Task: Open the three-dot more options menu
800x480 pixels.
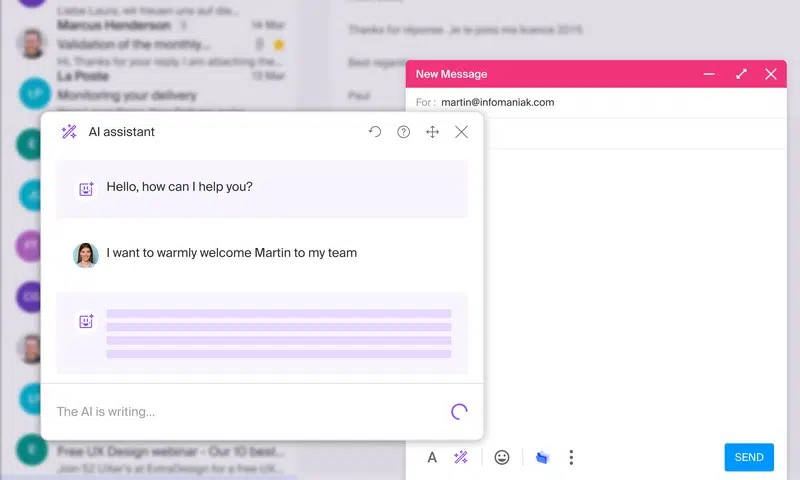Action: tap(571, 458)
